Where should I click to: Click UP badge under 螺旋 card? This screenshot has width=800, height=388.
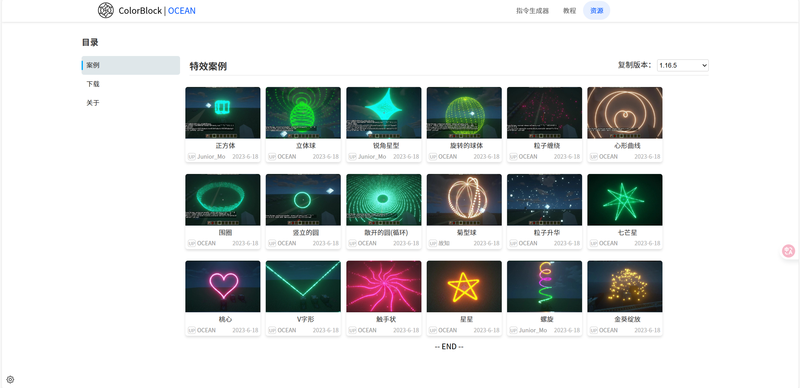(x=514, y=330)
